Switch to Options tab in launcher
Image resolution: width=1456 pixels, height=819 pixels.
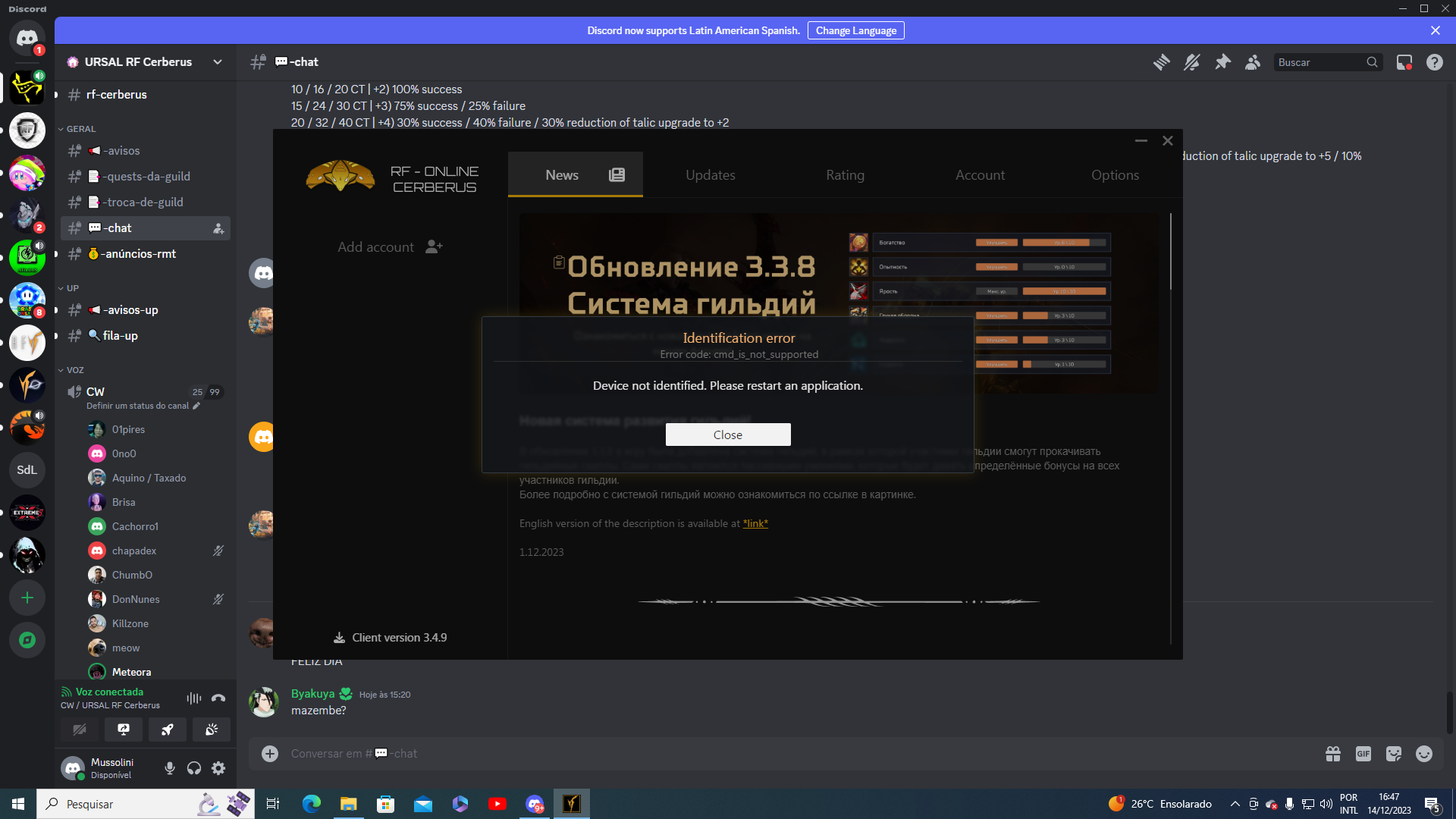coord(1116,175)
